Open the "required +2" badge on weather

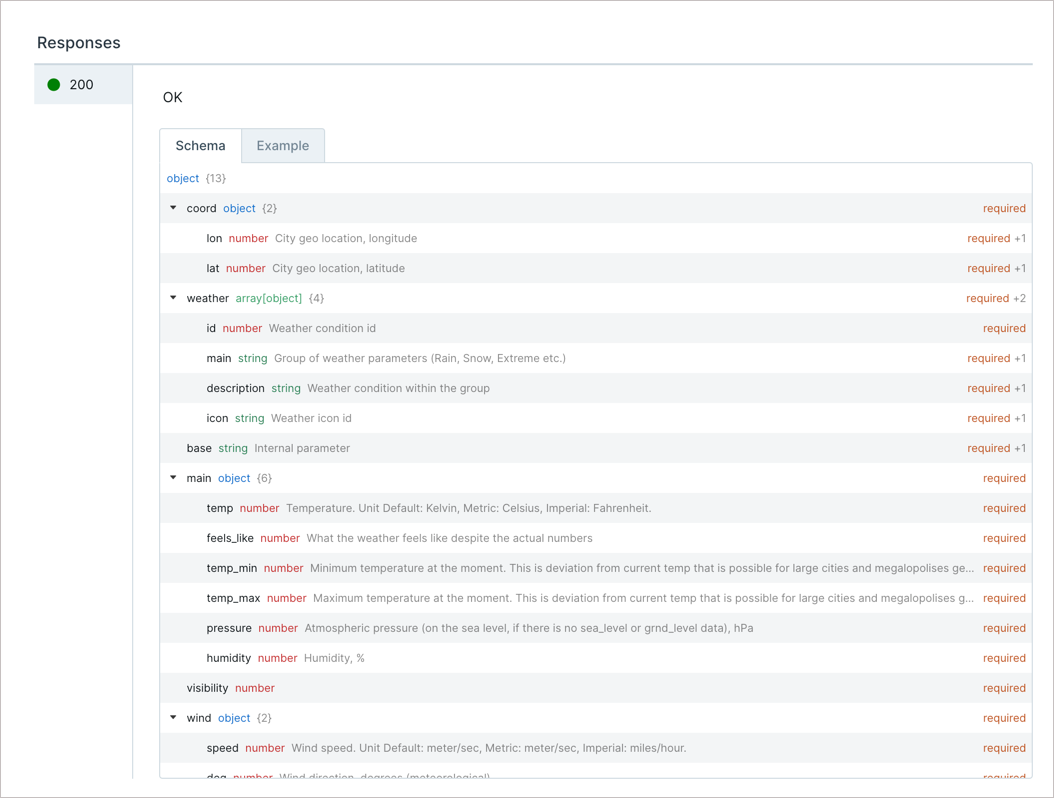click(x=996, y=298)
